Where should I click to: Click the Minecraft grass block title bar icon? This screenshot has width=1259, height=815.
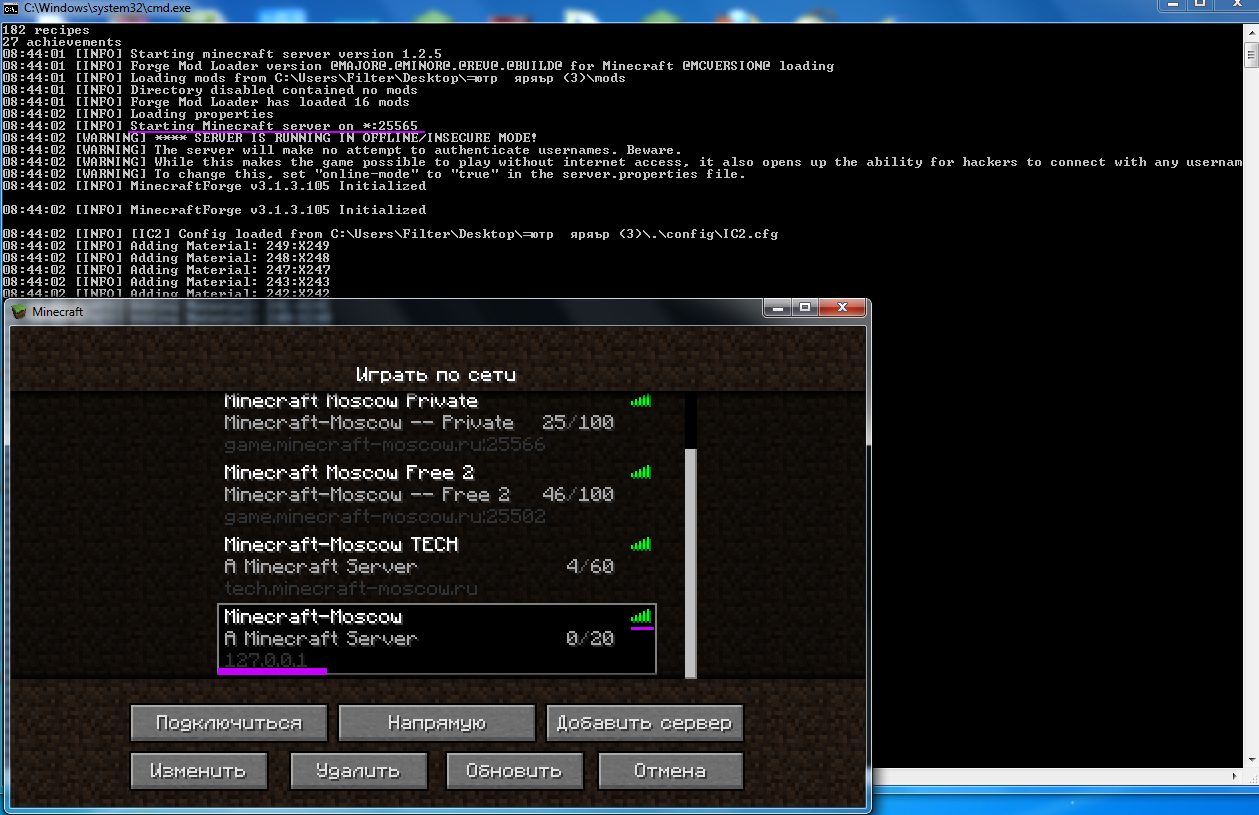20,312
